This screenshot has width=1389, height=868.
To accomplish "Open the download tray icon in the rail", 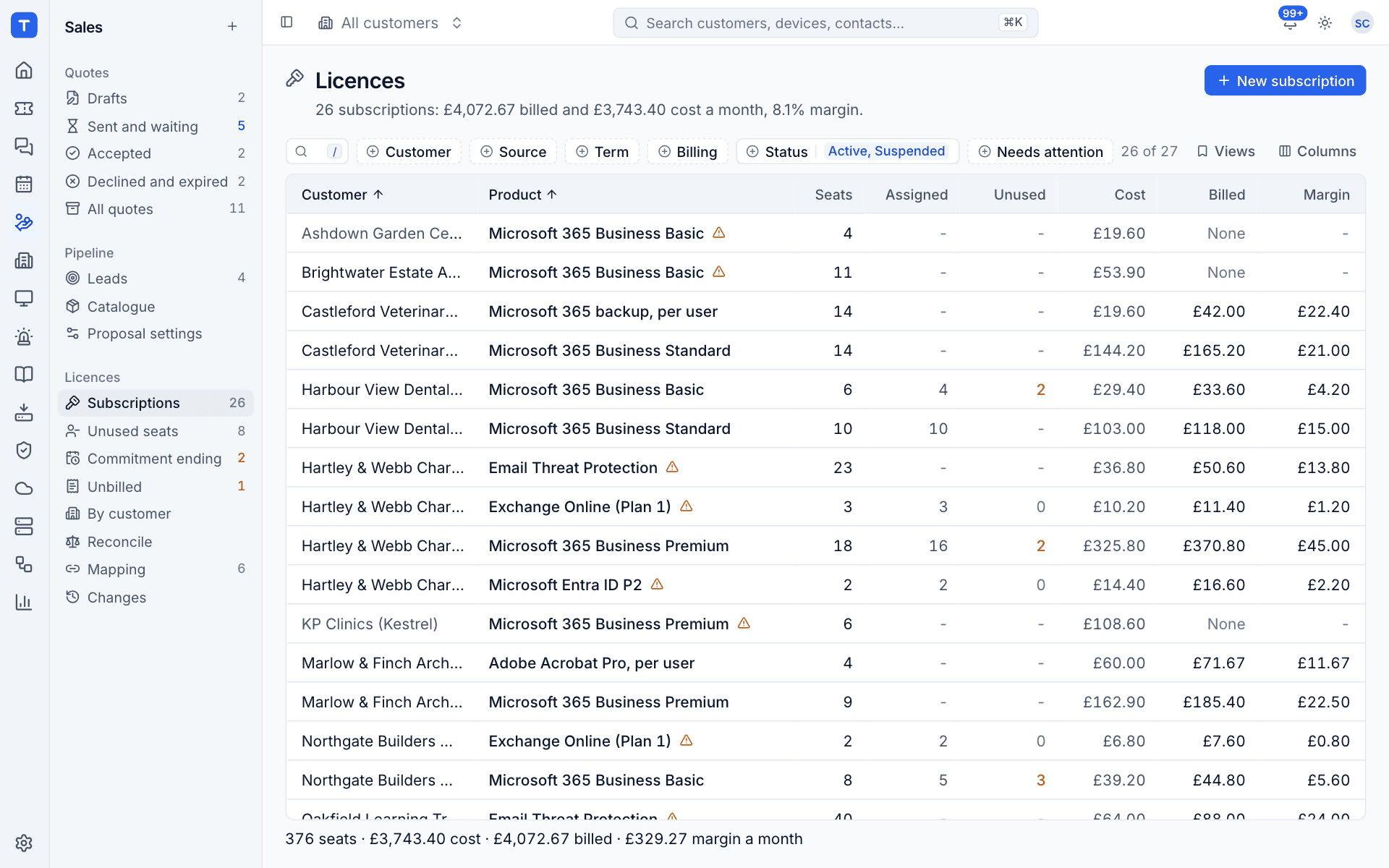I will [24, 412].
